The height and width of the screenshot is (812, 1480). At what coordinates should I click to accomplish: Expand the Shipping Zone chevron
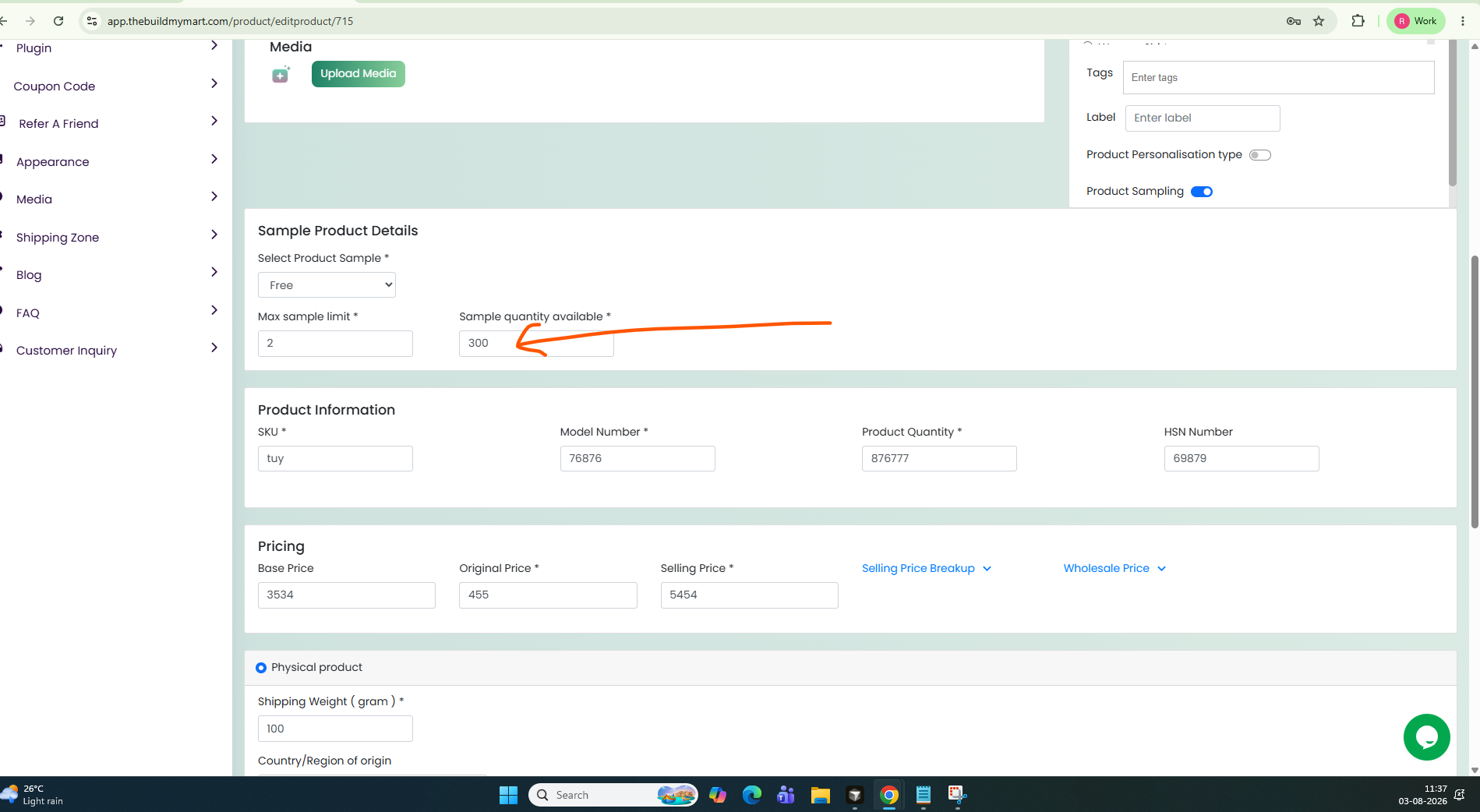[214, 235]
